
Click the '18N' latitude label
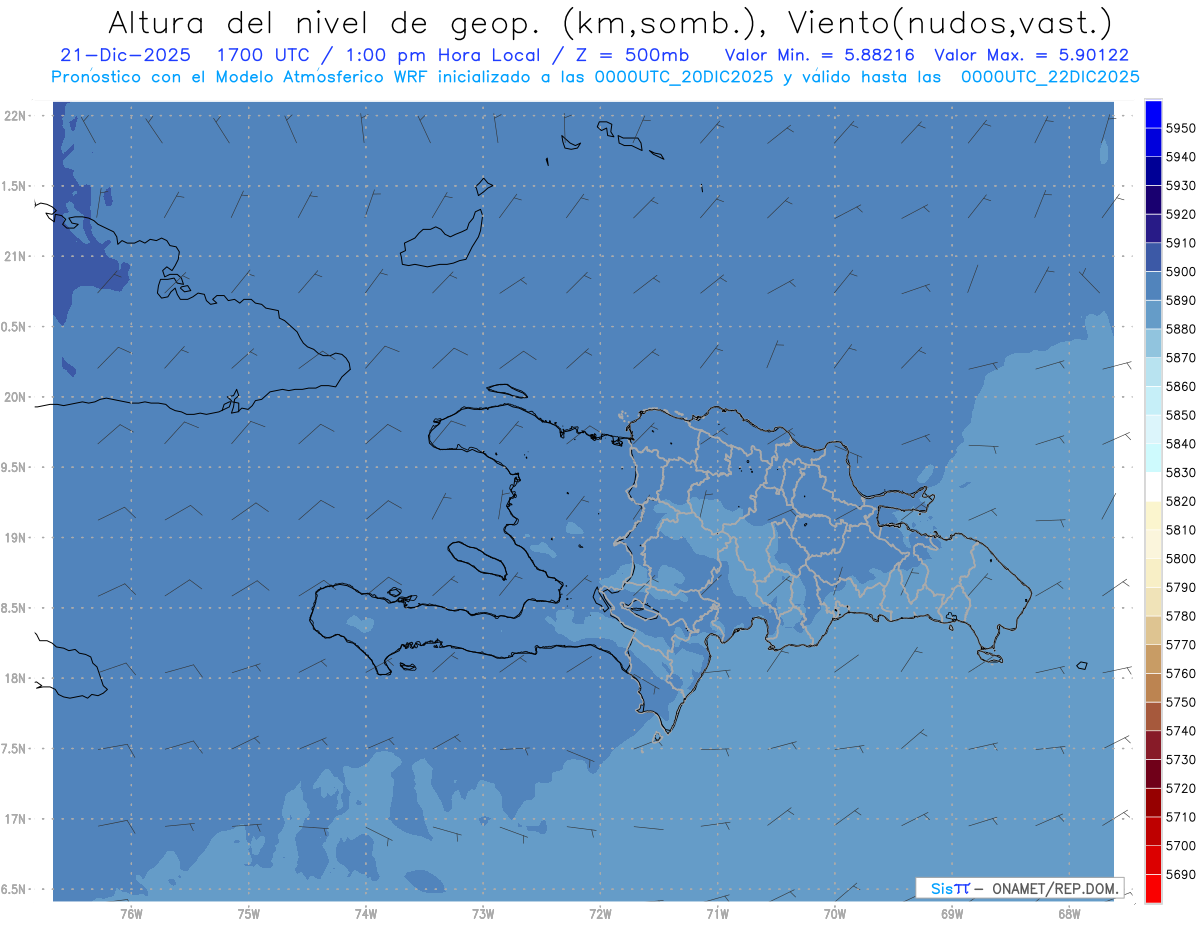pyautogui.click(x=16, y=678)
